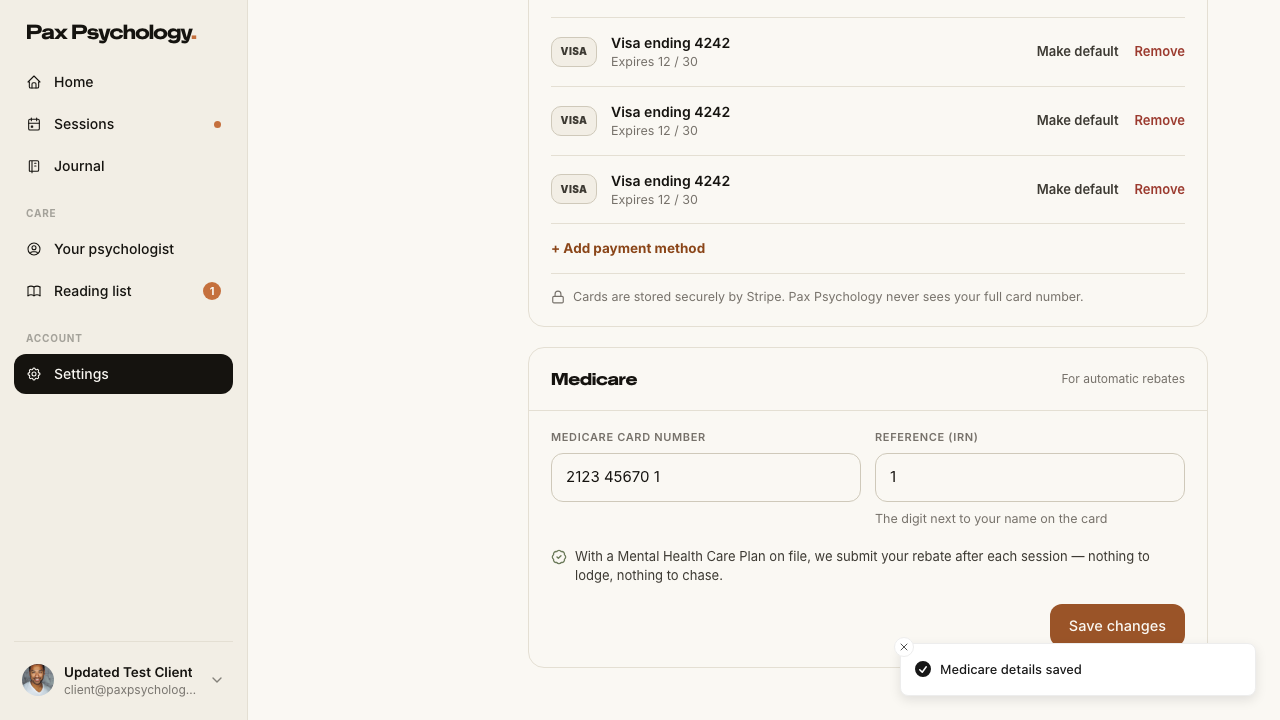Remove the first Visa ending 4242

click(1159, 51)
